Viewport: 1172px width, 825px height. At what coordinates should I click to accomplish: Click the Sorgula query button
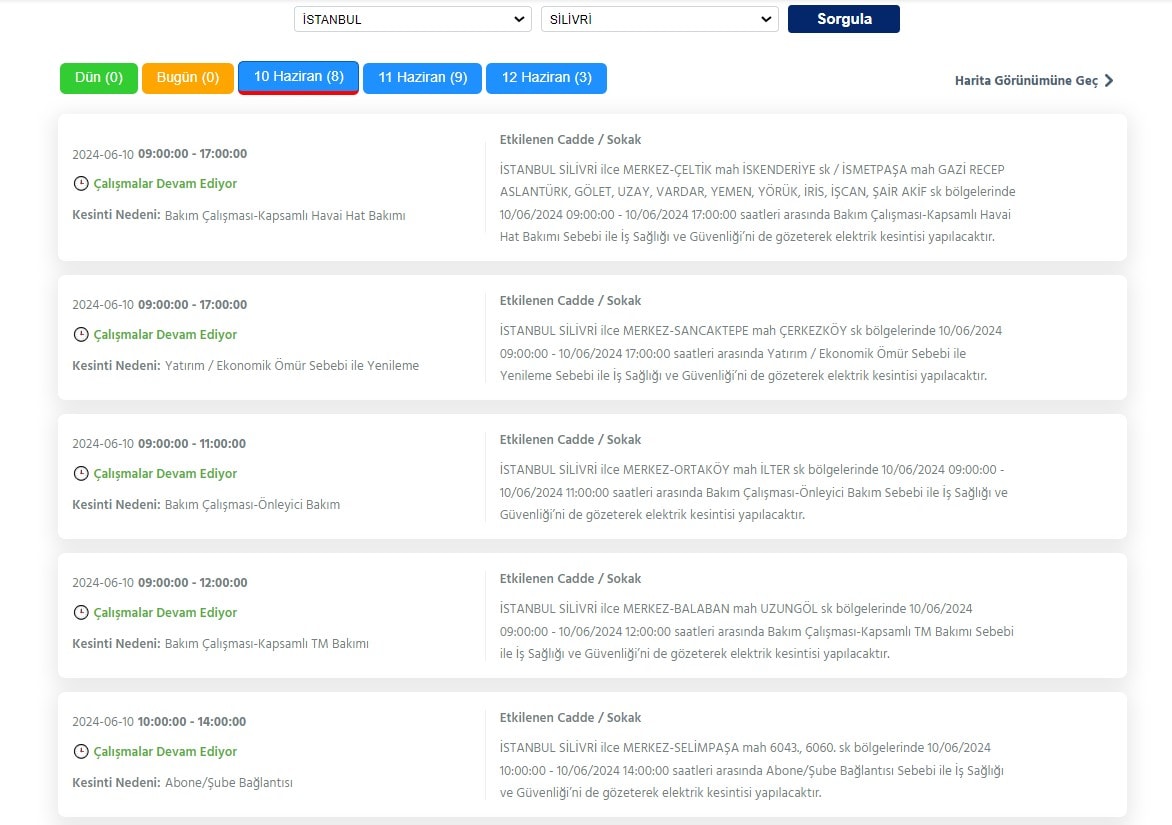(x=844, y=19)
